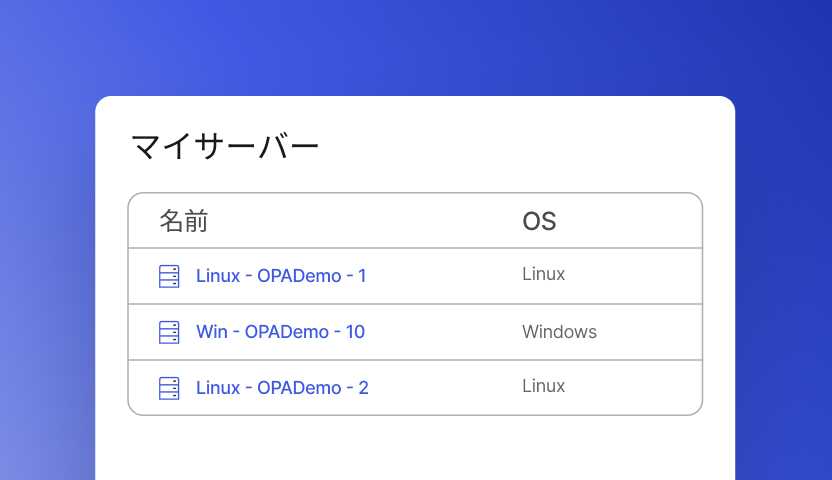
Task: Select the Linux OS cell of OPADemo - 1
Action: point(543,274)
